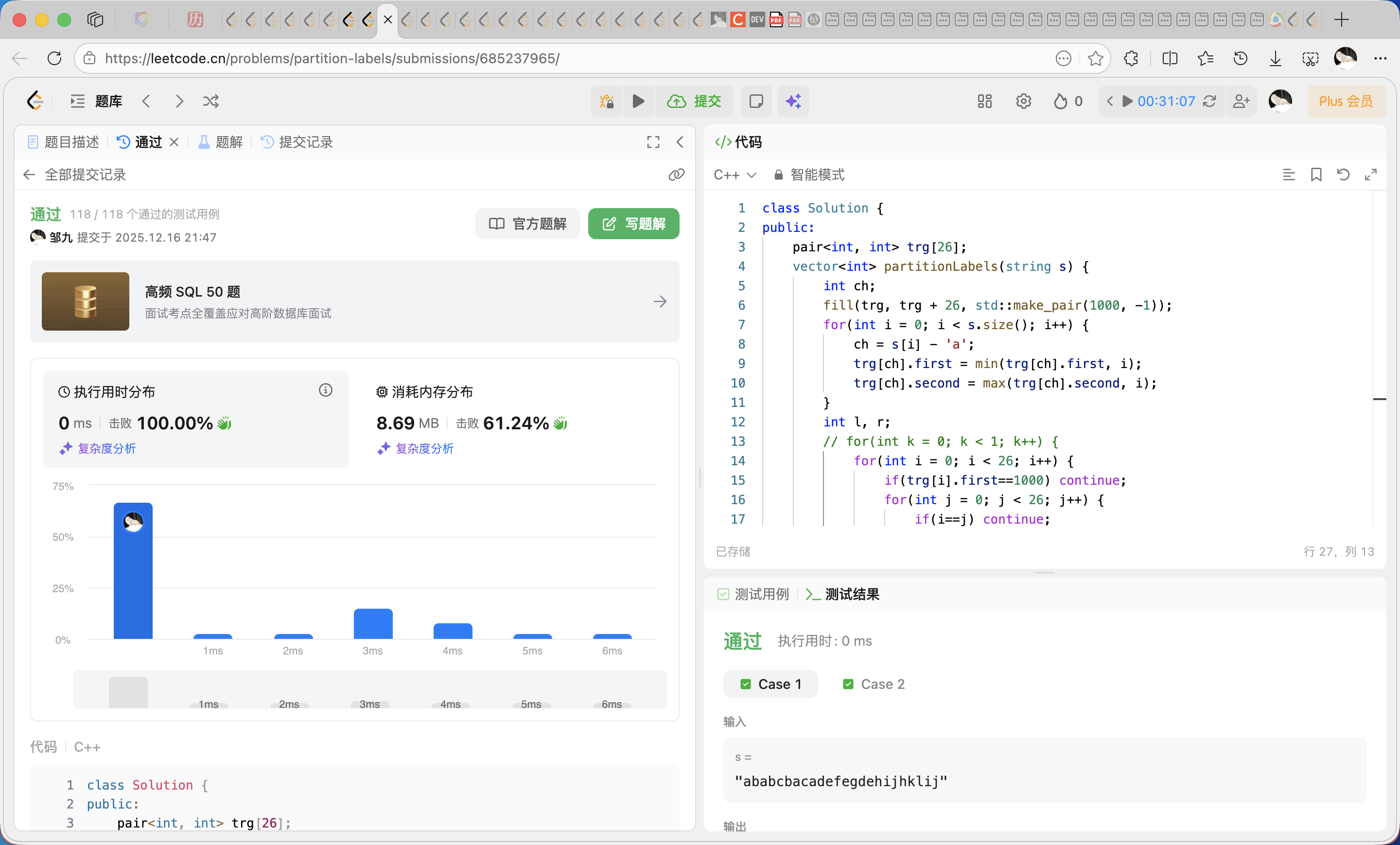Reset code with the undo arrow icon
This screenshot has width=1400, height=845.
pyautogui.click(x=1343, y=175)
